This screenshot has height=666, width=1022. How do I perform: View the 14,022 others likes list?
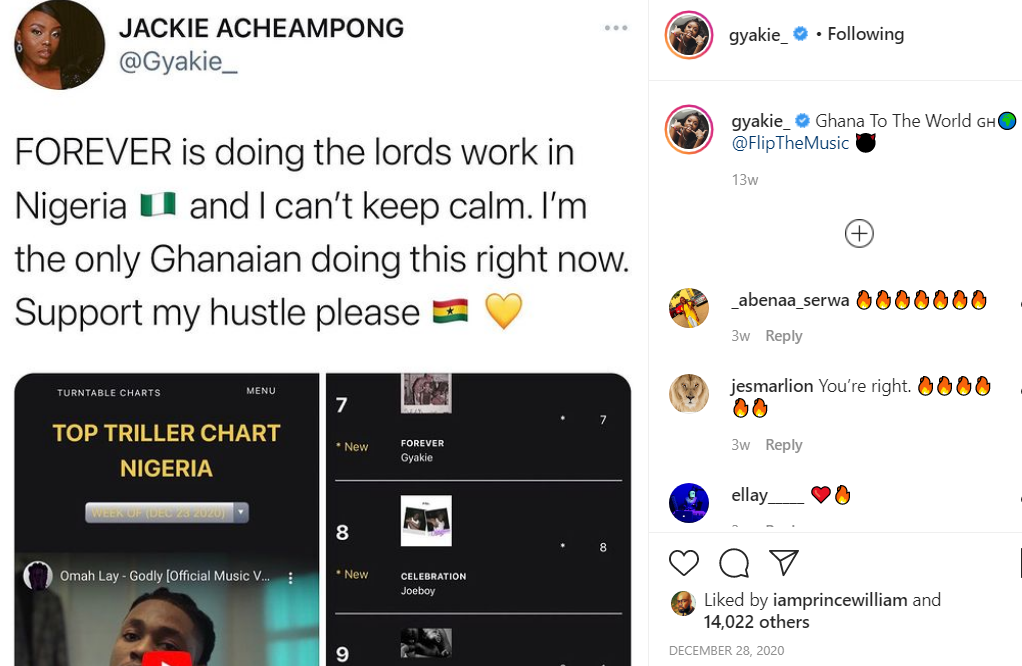756,622
